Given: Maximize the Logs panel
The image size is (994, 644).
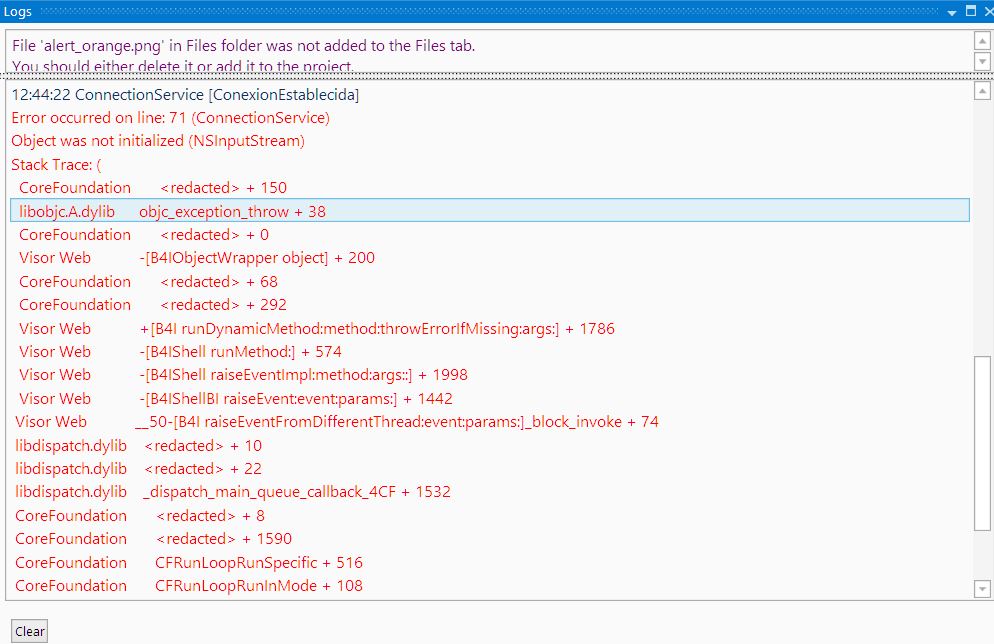Looking at the screenshot, I should pos(971,11).
